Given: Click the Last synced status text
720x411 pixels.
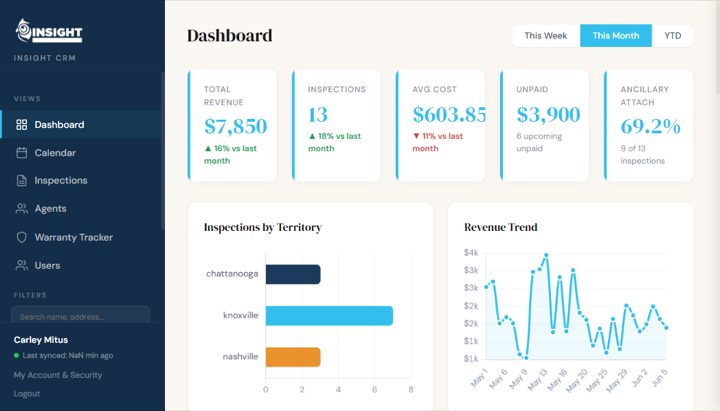Looking at the screenshot, I should tap(68, 355).
